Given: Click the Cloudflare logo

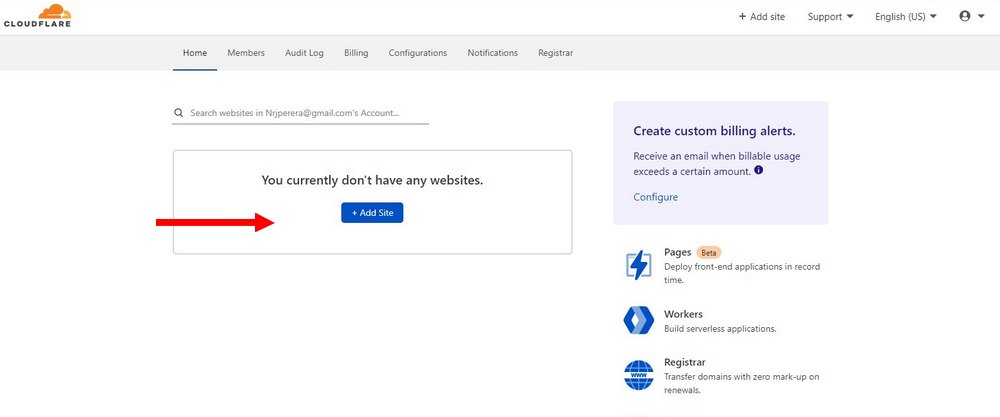Looking at the screenshot, I should pyautogui.click(x=38, y=15).
